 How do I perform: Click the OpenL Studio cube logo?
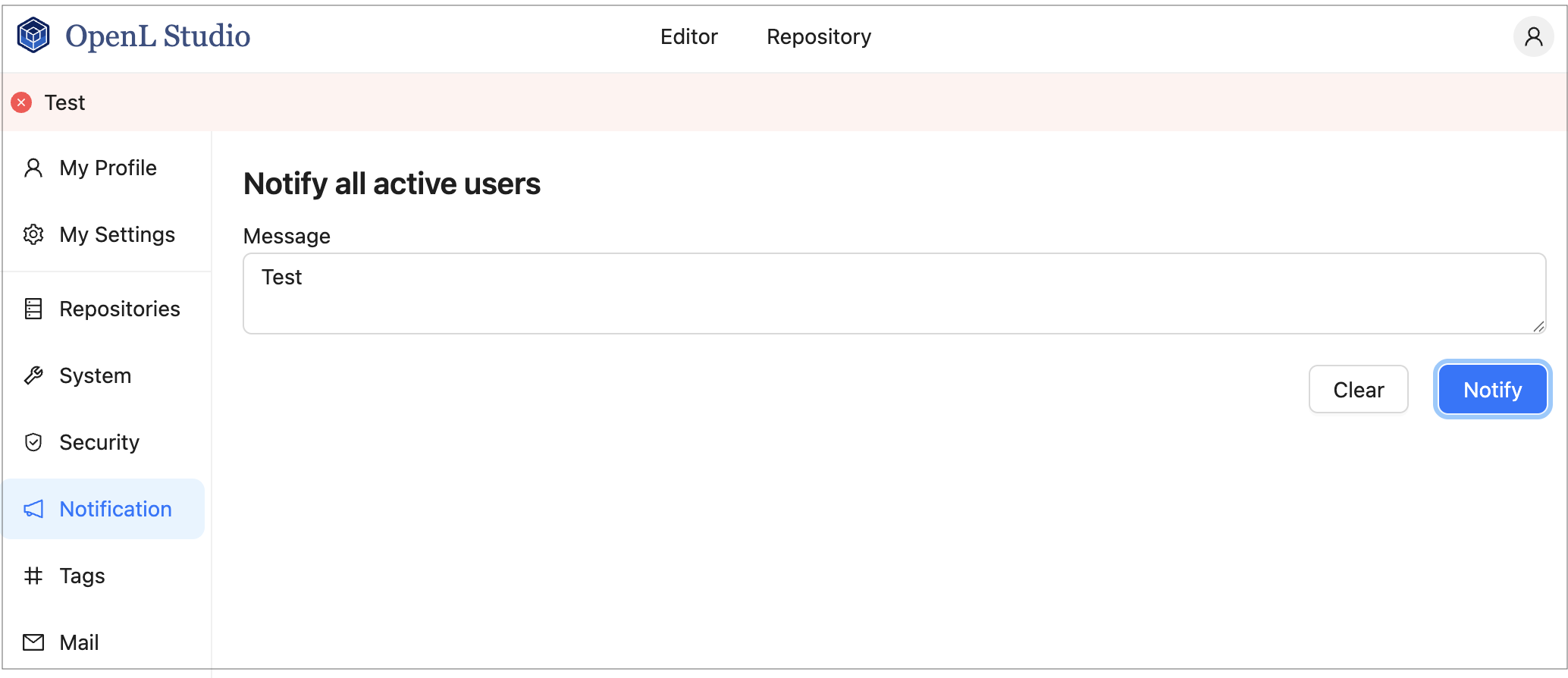33,36
